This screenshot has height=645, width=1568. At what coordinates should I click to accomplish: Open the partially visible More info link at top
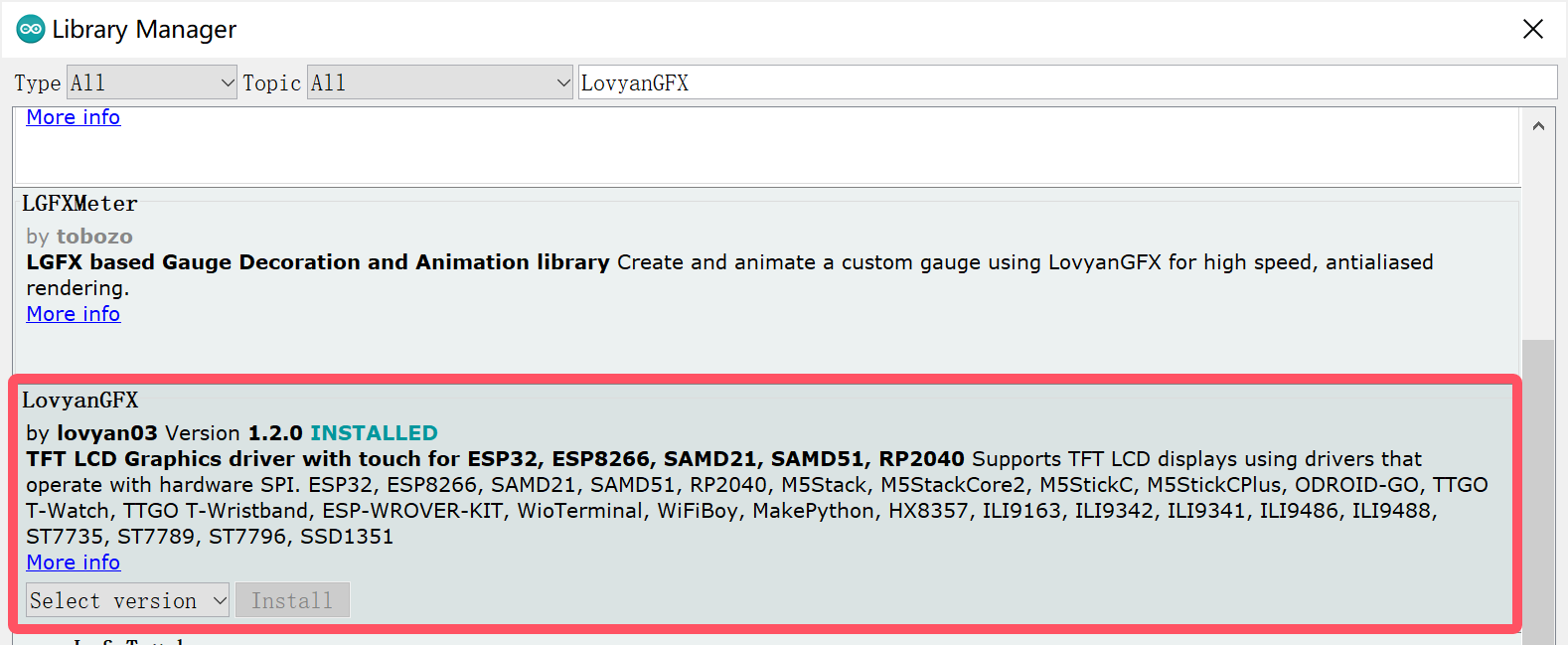click(x=74, y=117)
